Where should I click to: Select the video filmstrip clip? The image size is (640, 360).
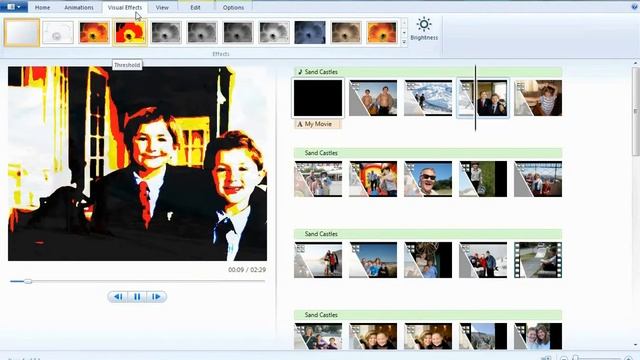(538, 260)
